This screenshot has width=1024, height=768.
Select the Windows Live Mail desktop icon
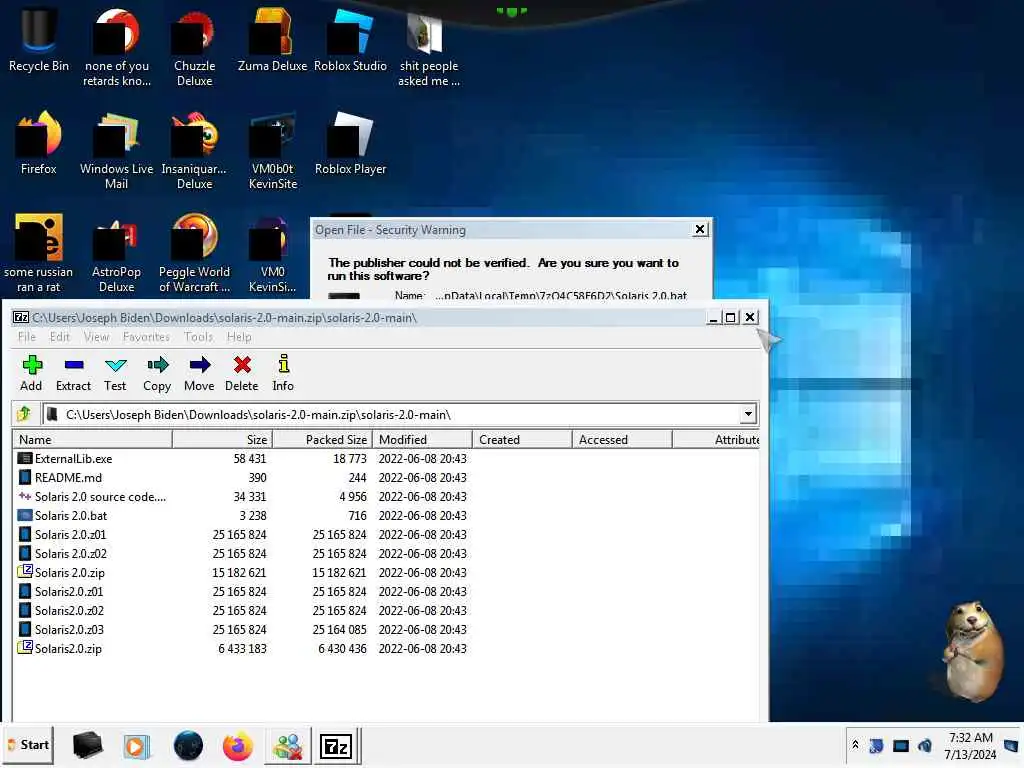116,150
